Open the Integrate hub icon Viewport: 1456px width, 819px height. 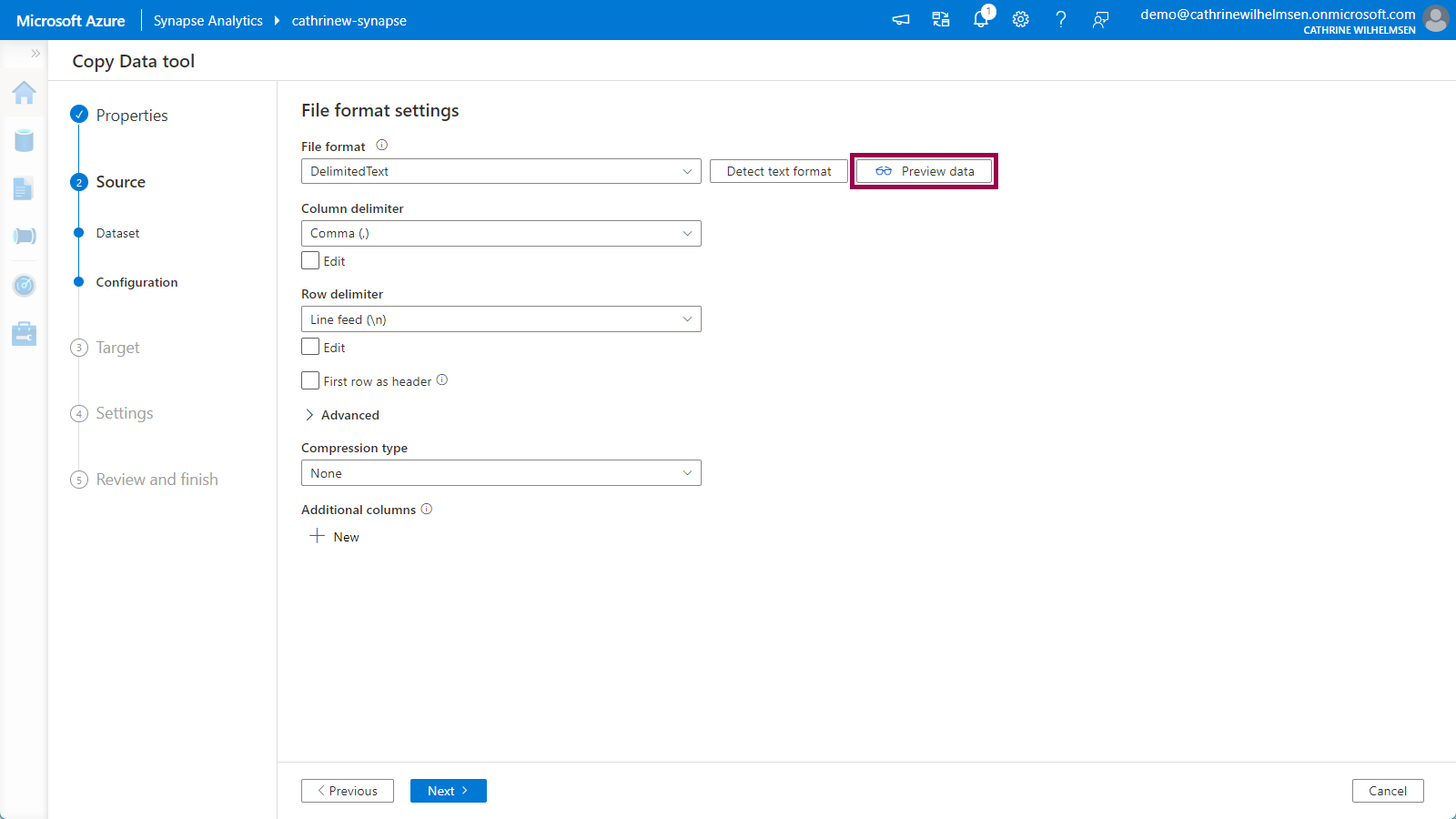click(x=25, y=237)
